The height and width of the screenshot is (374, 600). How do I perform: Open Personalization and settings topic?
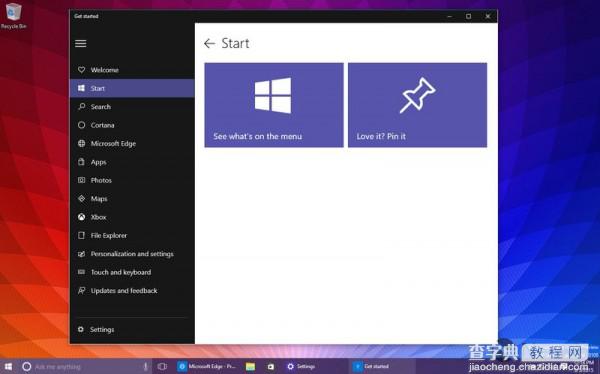[132, 253]
